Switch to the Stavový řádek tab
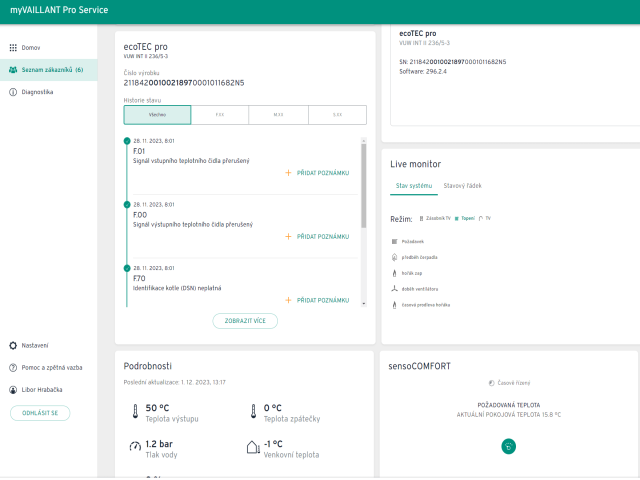The width and height of the screenshot is (640, 480). 462,186
